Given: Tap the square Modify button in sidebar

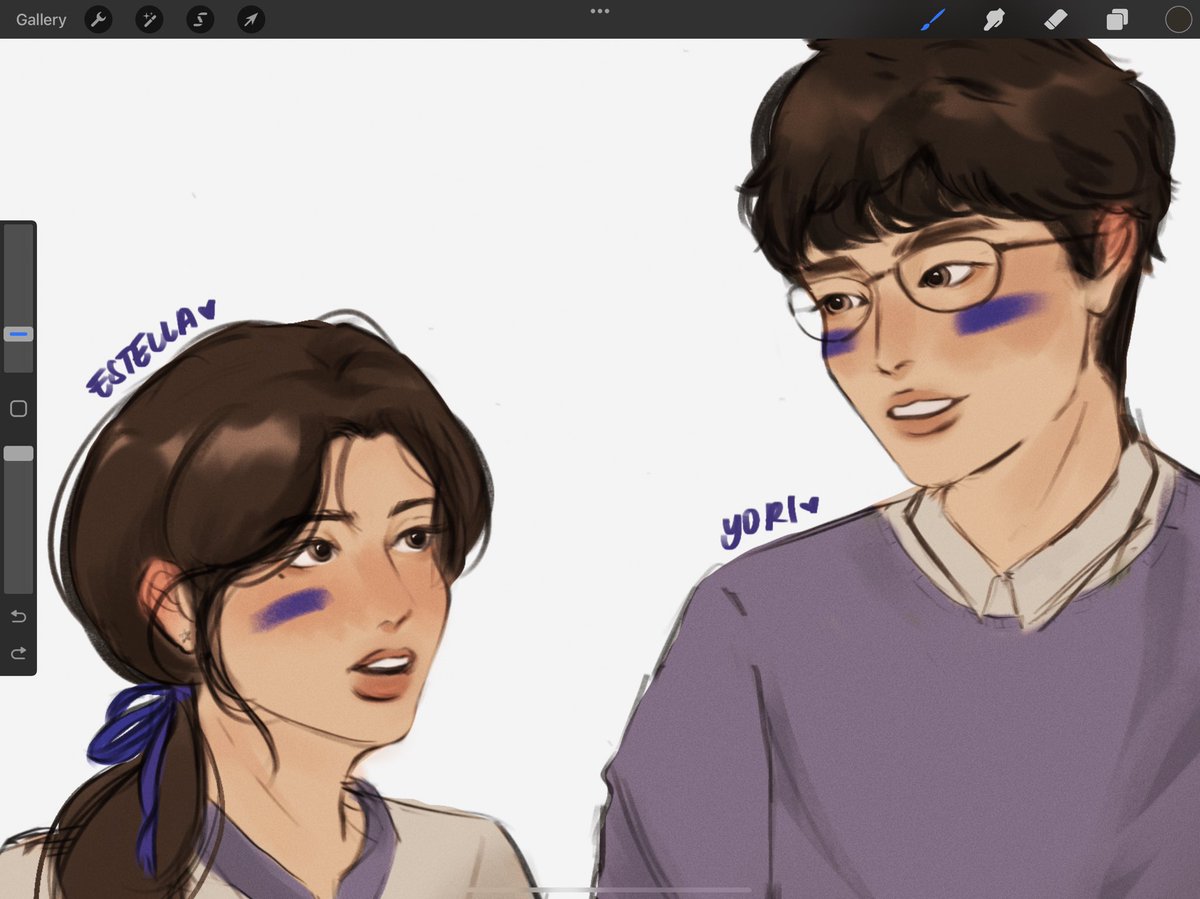Looking at the screenshot, I should 18,409.
